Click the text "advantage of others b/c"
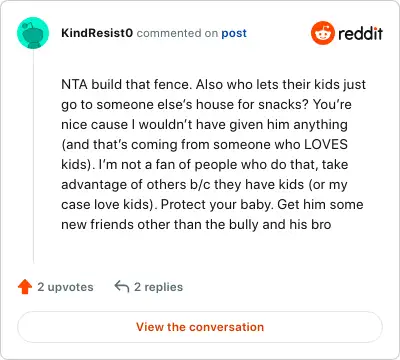 [136, 184]
